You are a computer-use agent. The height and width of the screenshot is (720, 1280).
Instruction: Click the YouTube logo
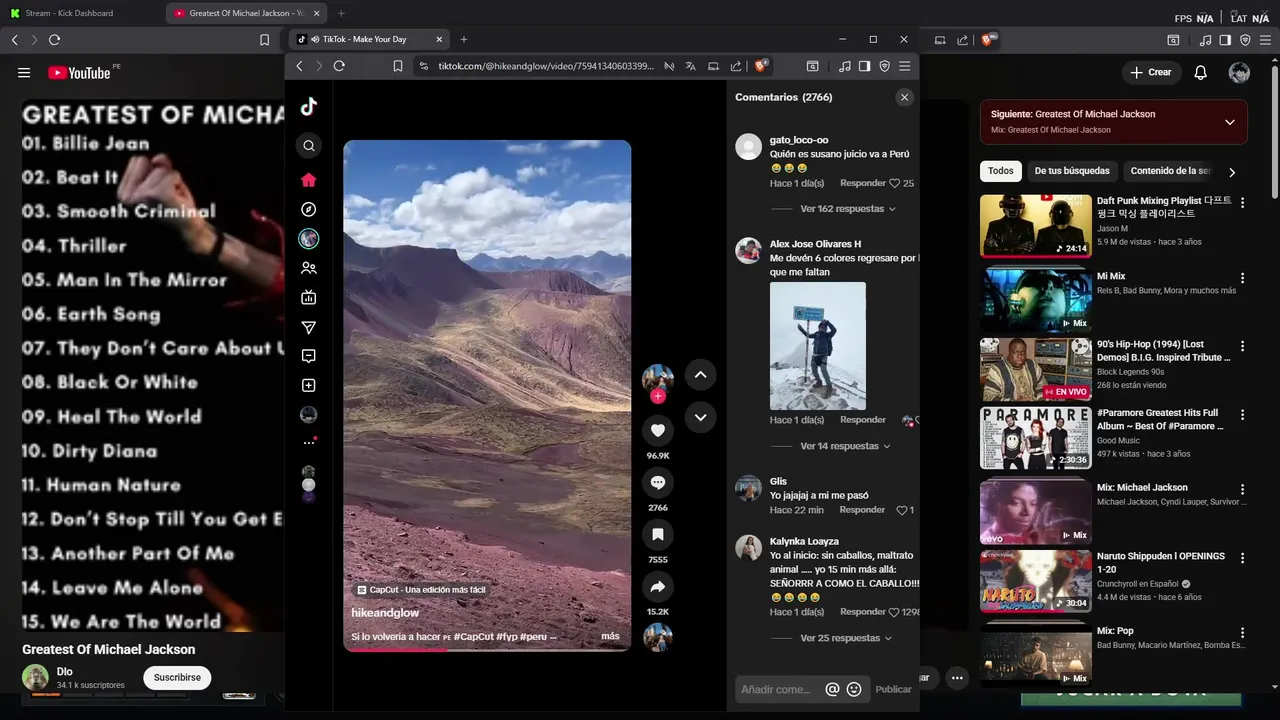click(x=80, y=73)
